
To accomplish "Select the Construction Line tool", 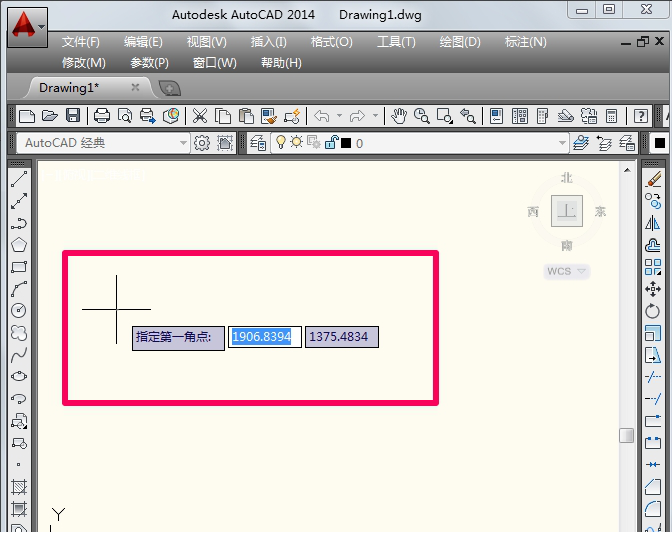I will tap(19, 201).
